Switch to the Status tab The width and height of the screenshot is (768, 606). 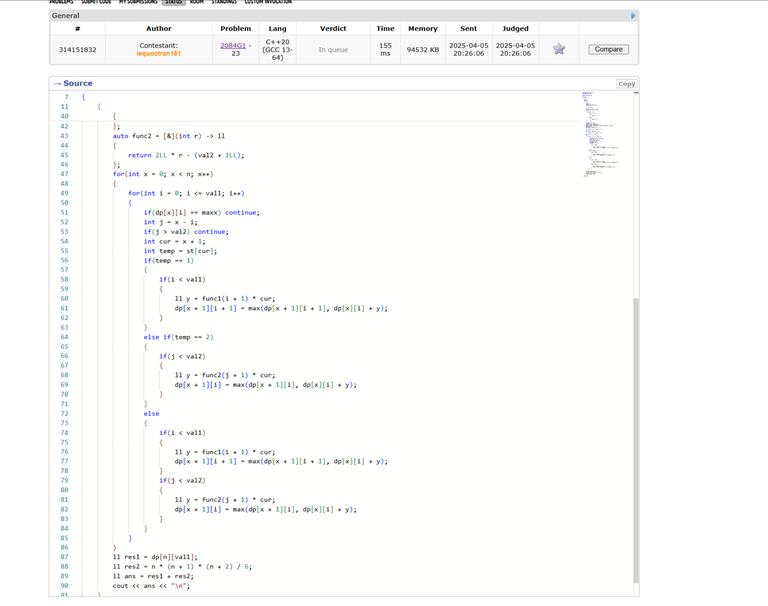point(174,2)
